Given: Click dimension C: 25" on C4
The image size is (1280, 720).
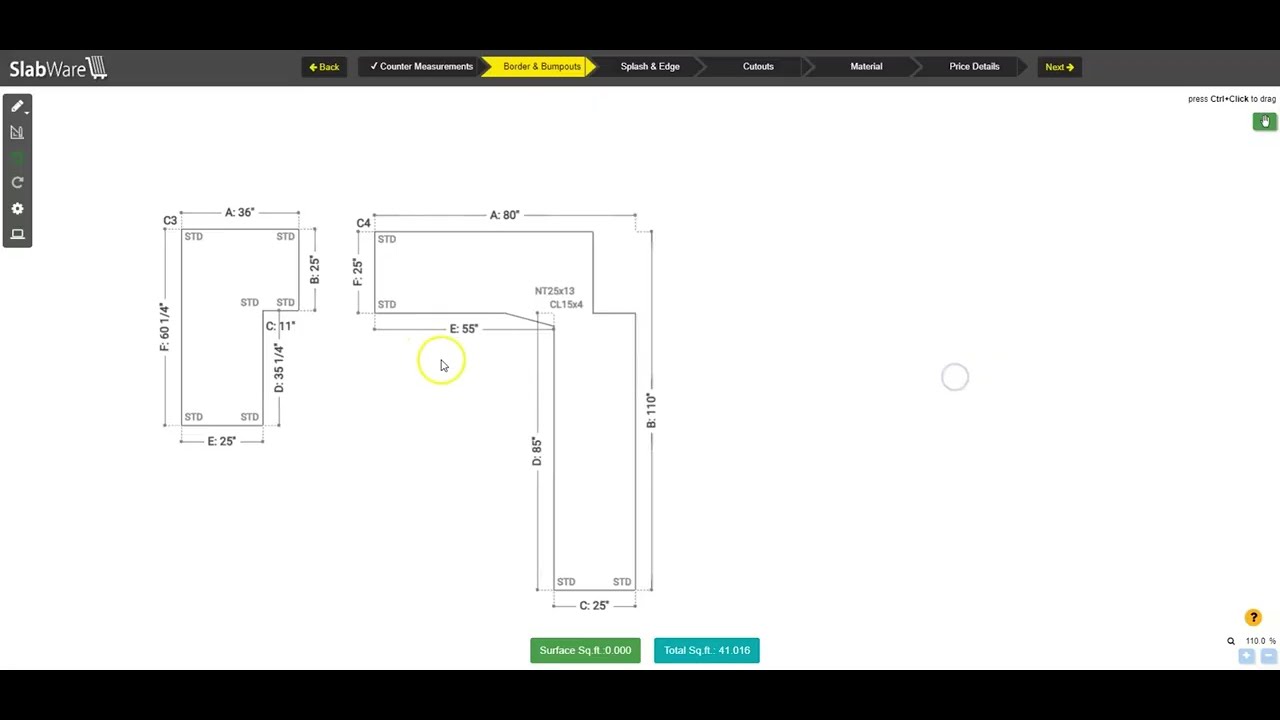Looking at the screenshot, I should point(594,605).
